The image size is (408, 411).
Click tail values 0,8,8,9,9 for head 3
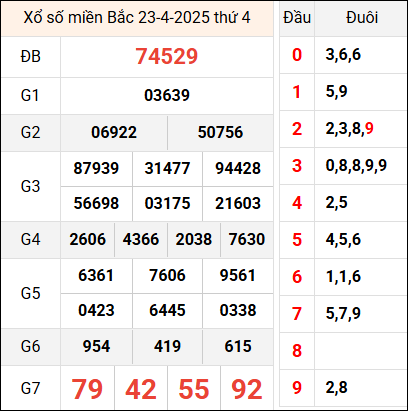356,166
